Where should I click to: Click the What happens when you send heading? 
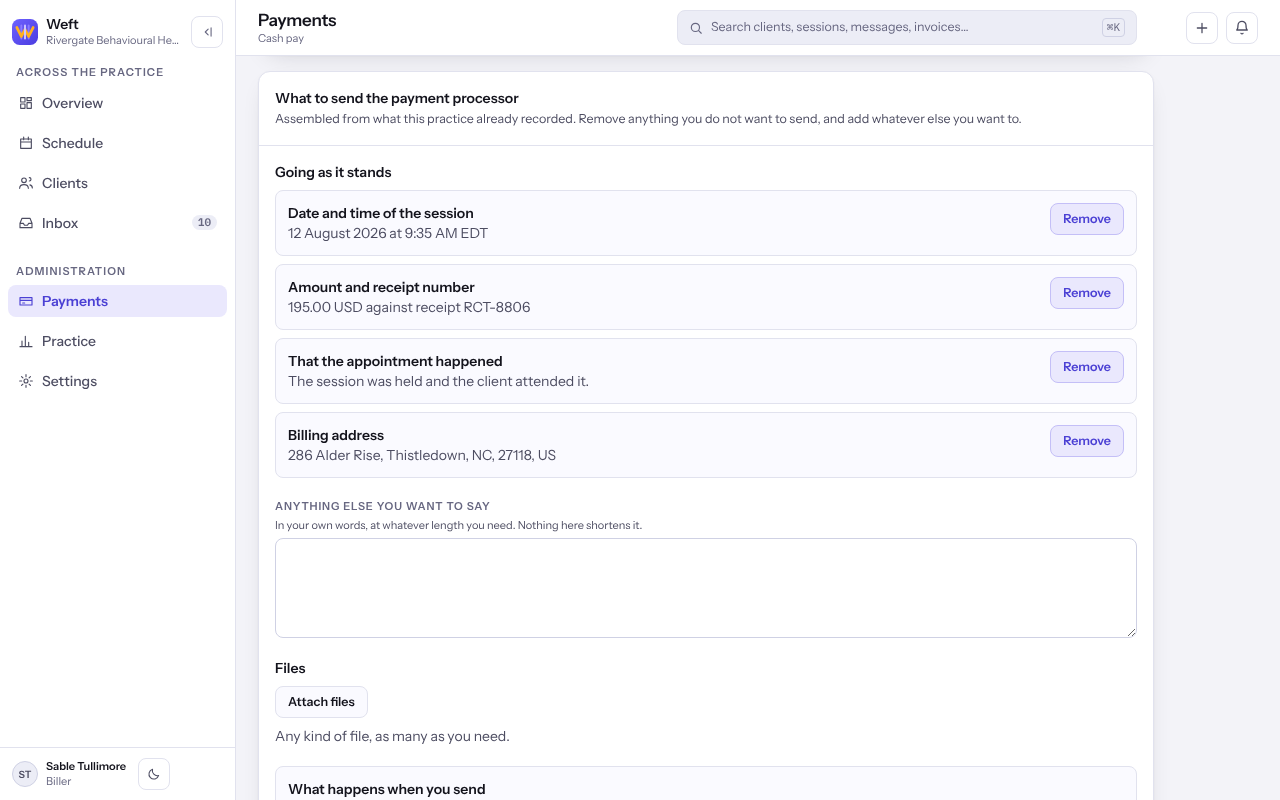point(387,789)
